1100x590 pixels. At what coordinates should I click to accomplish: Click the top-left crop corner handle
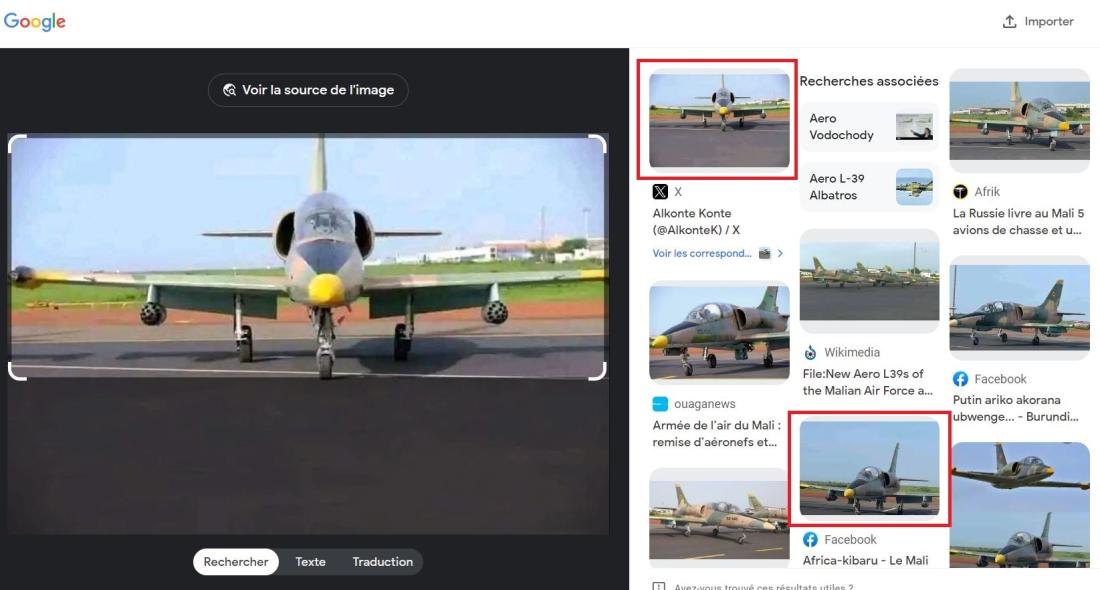click(16, 142)
